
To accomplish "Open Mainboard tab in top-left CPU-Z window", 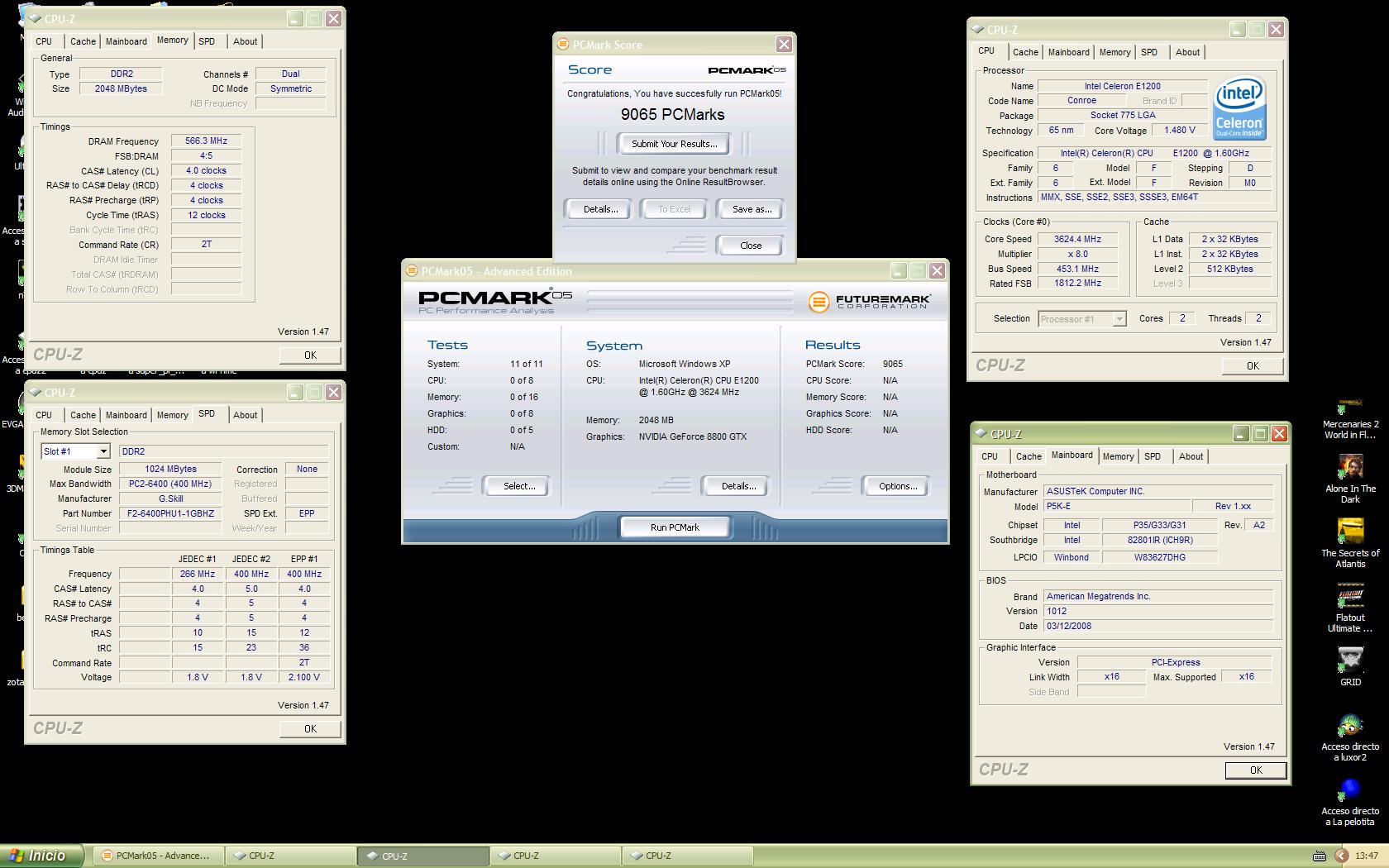I will [x=126, y=41].
